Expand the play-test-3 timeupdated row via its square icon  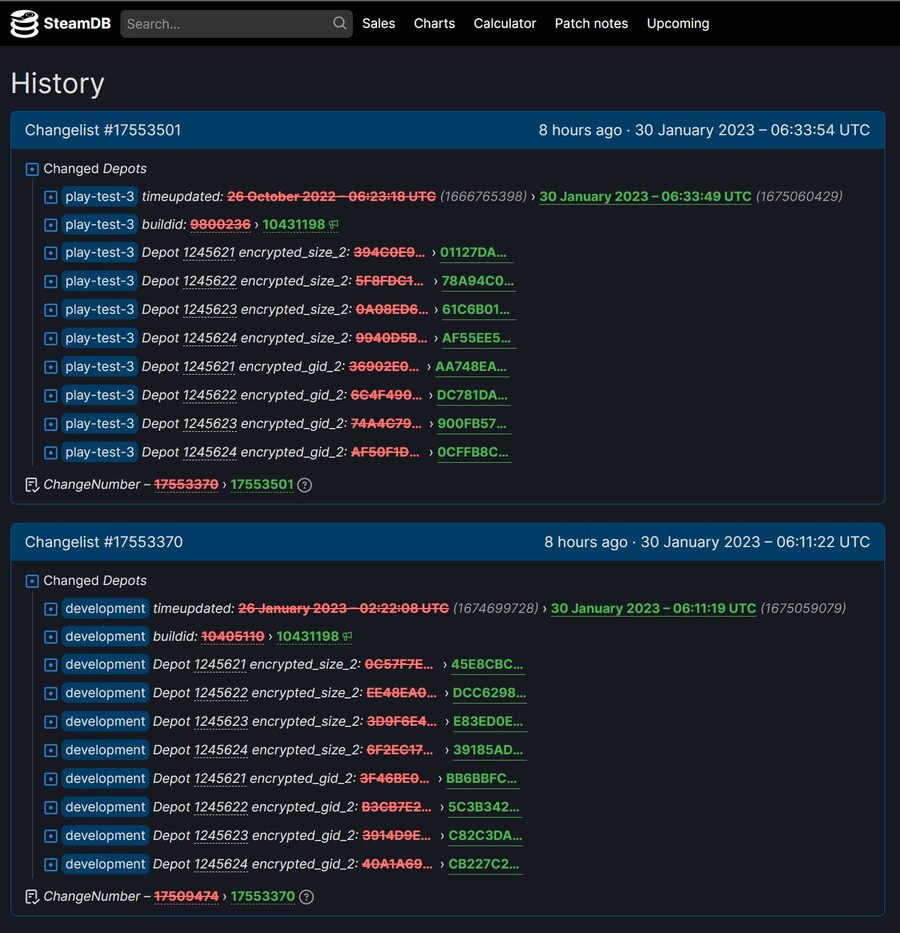[50, 196]
